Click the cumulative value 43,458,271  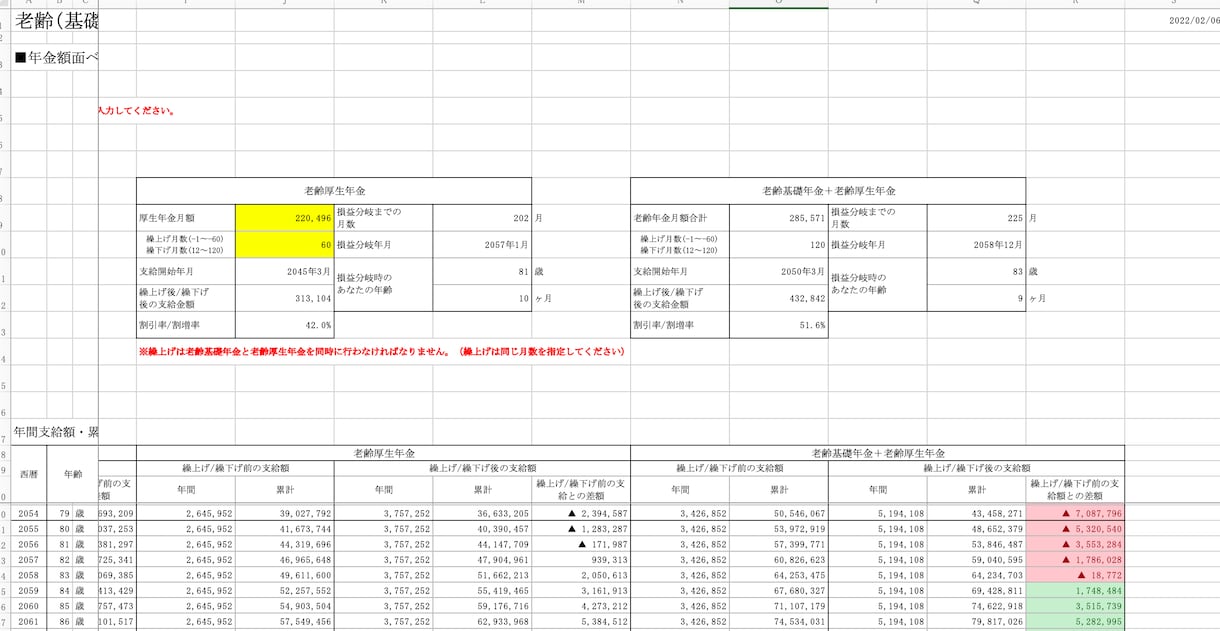(976, 513)
